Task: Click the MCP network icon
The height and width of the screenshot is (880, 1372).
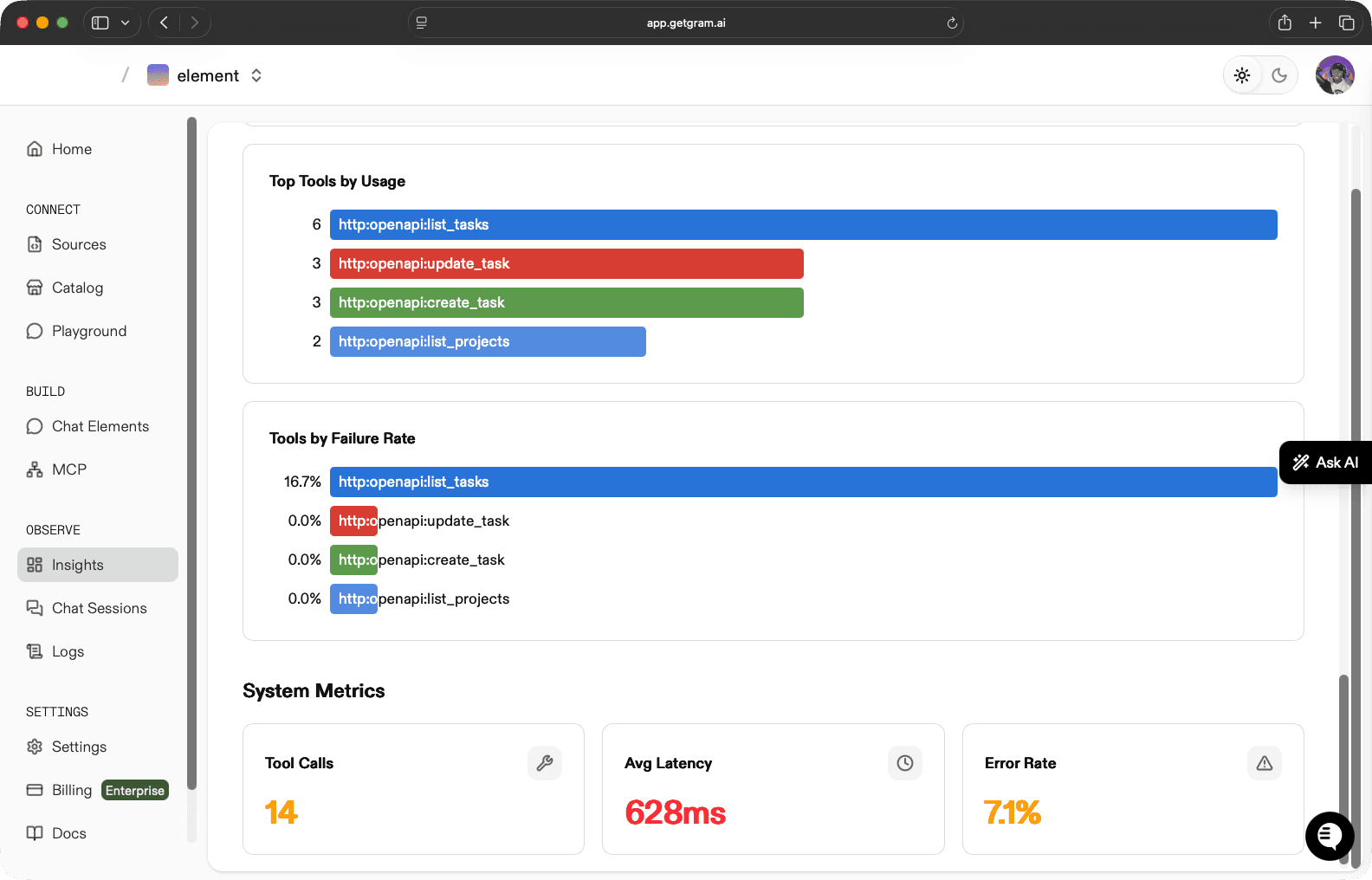Action: point(35,469)
